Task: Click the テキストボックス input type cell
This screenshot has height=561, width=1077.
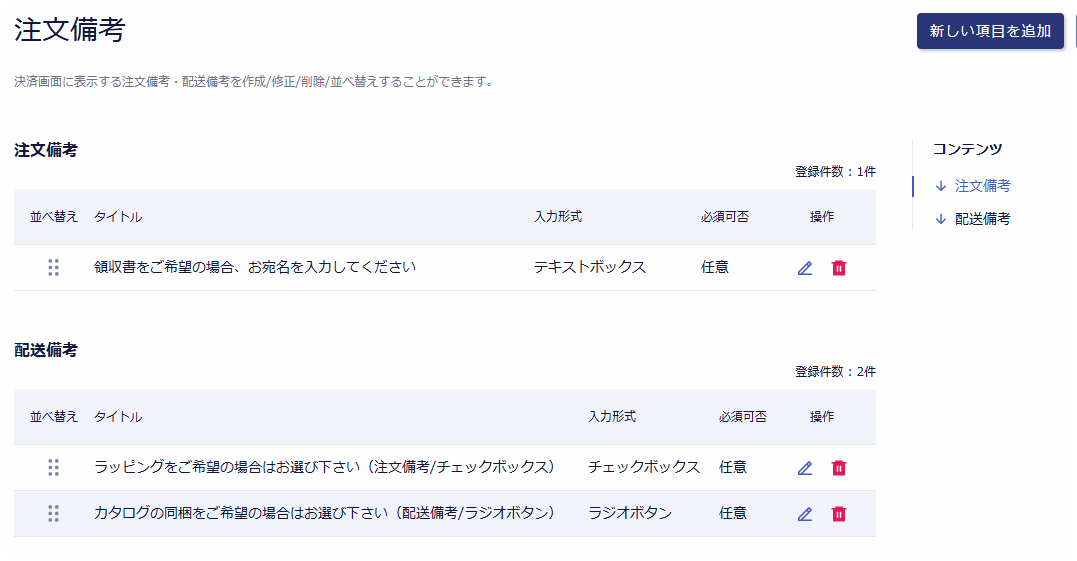Action: point(590,267)
